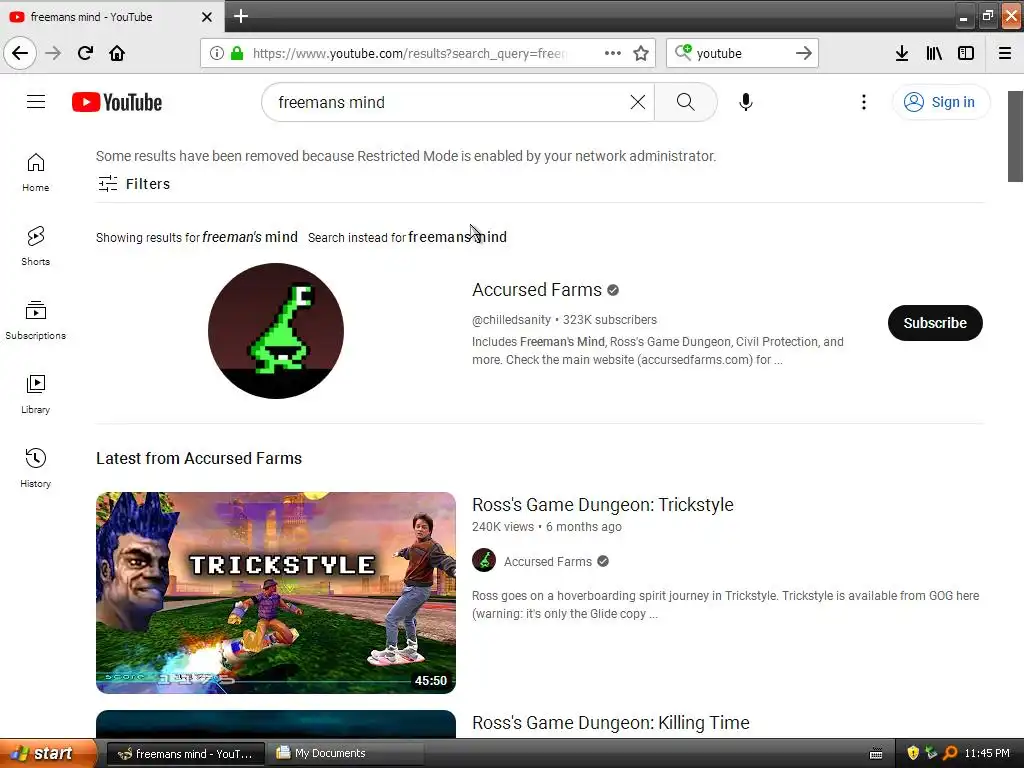Expand the YouTube guide menu
The width and height of the screenshot is (1024, 768).
coord(36,102)
